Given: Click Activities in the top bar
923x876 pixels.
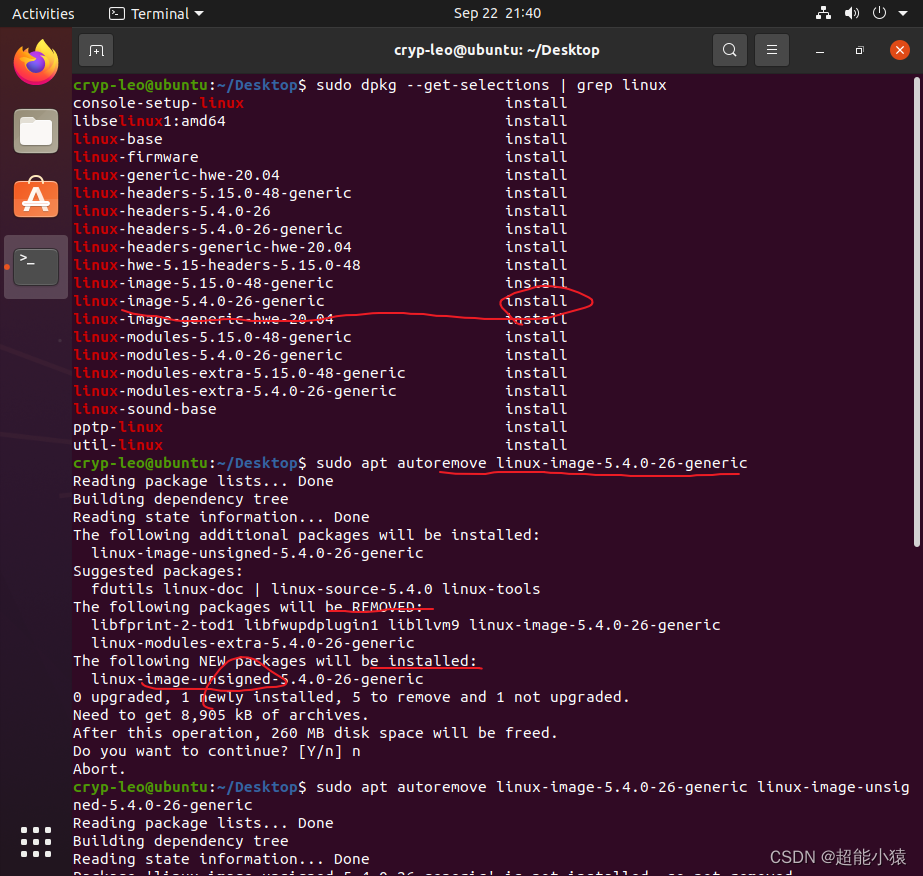Looking at the screenshot, I should [x=43, y=13].
